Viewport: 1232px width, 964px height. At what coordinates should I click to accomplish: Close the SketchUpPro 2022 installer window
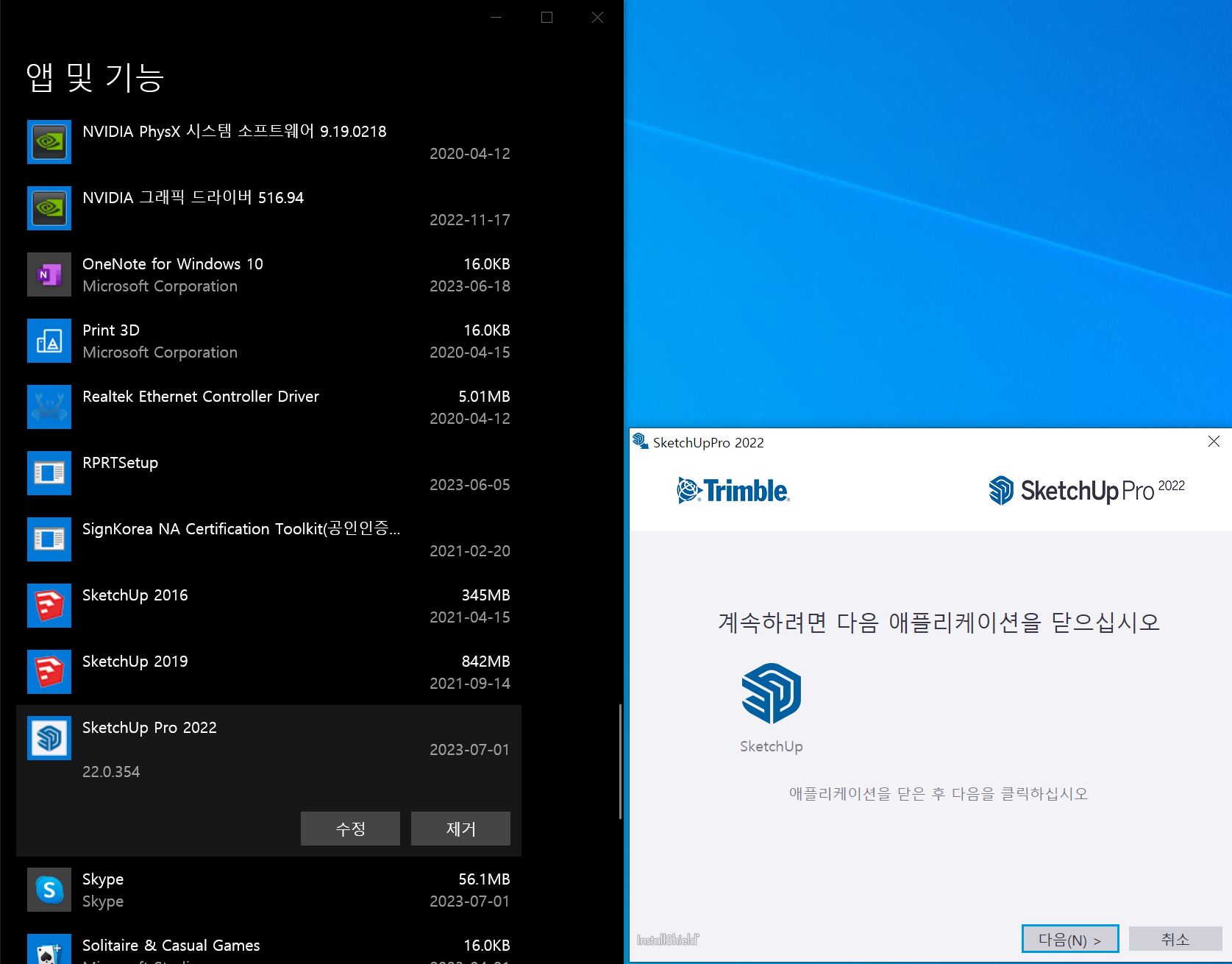[x=1214, y=442]
